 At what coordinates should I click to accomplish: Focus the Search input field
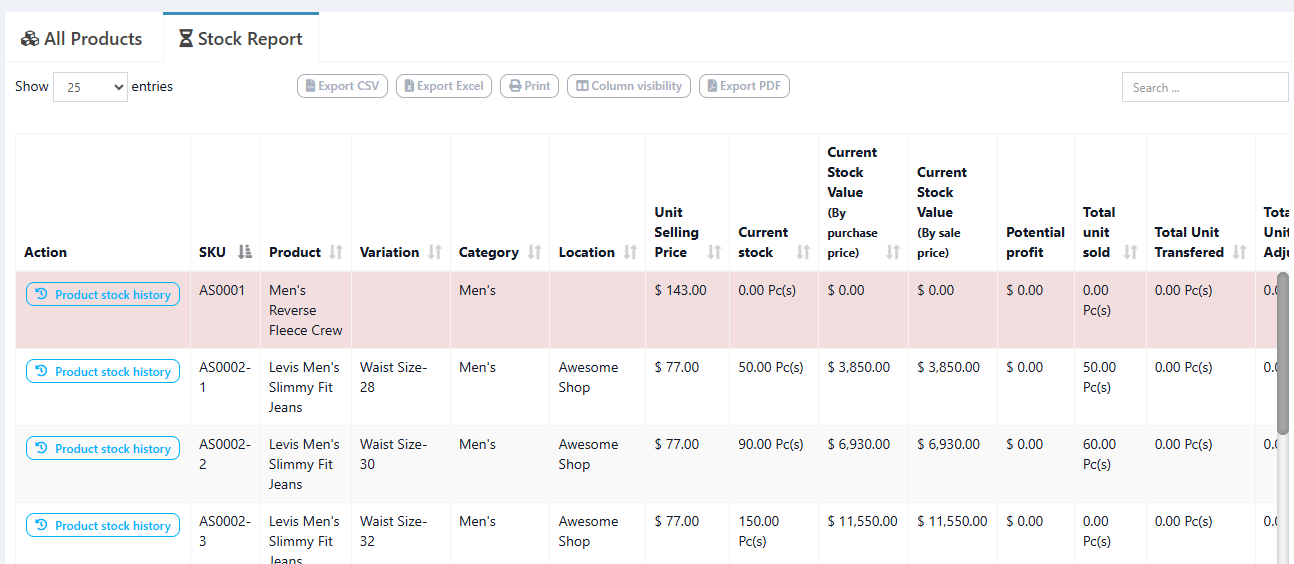(x=1205, y=87)
